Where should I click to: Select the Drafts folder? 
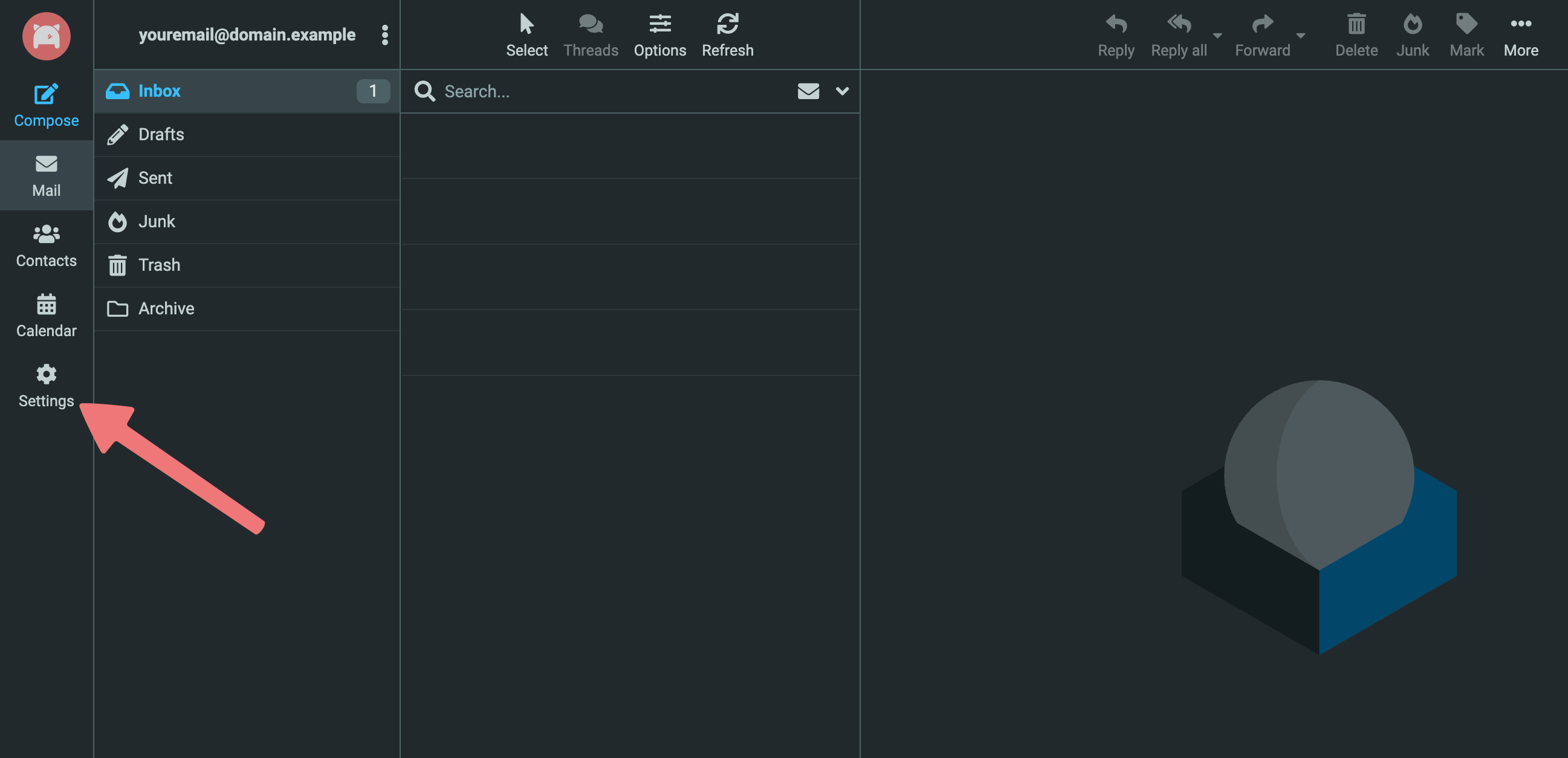(161, 135)
